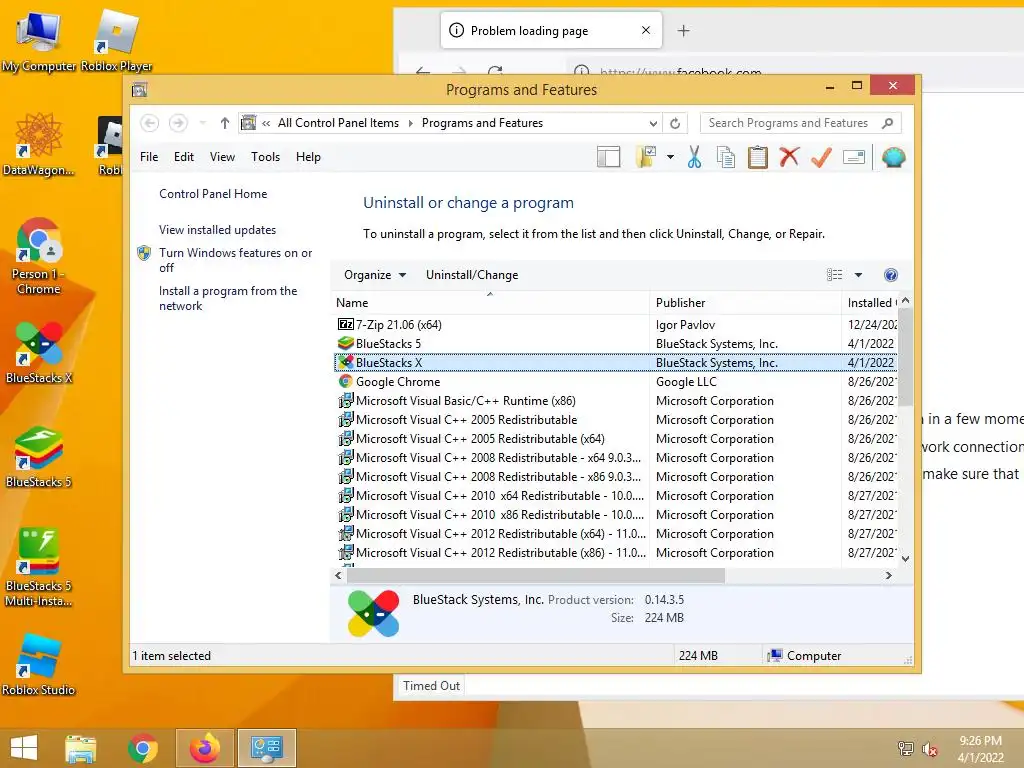Click the Windows Start button
Screen dimensions: 1024x768
[x=24, y=748]
